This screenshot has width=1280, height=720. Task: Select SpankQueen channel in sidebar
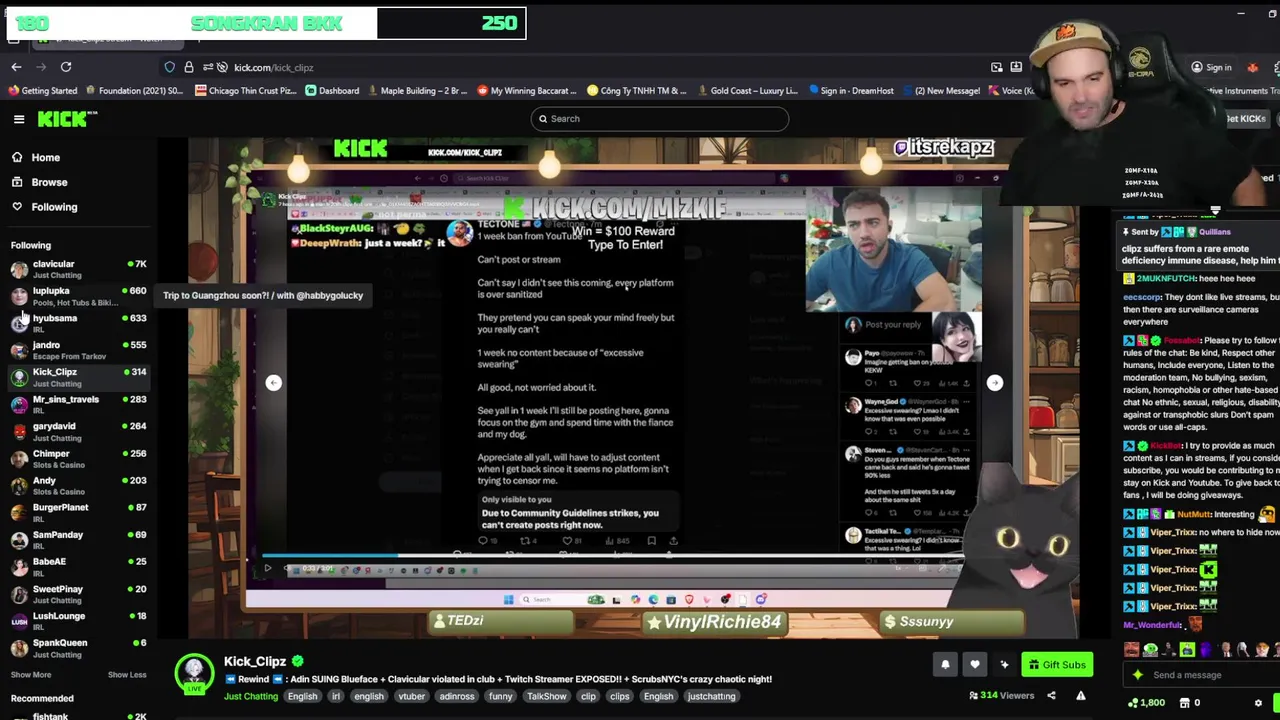(78, 648)
